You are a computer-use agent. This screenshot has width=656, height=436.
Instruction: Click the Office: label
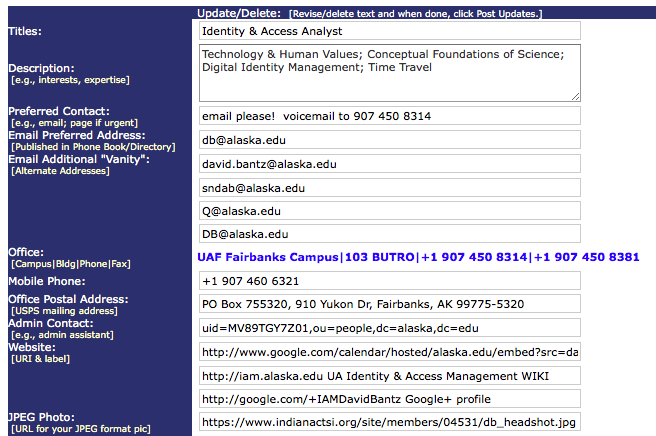pyautogui.click(x=26, y=252)
